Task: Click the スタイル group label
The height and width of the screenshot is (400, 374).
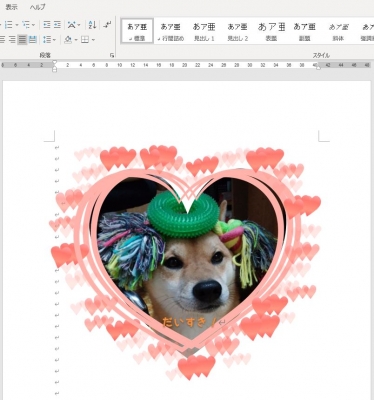Action: [x=321, y=55]
